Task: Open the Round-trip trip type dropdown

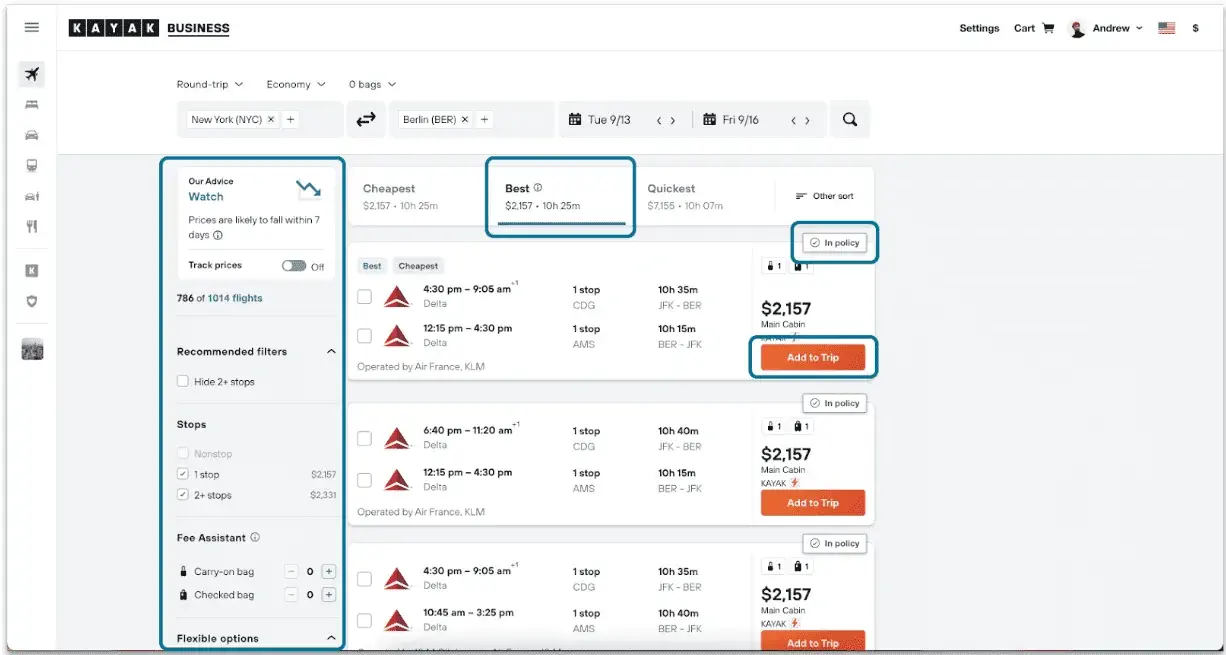Action: click(x=210, y=85)
